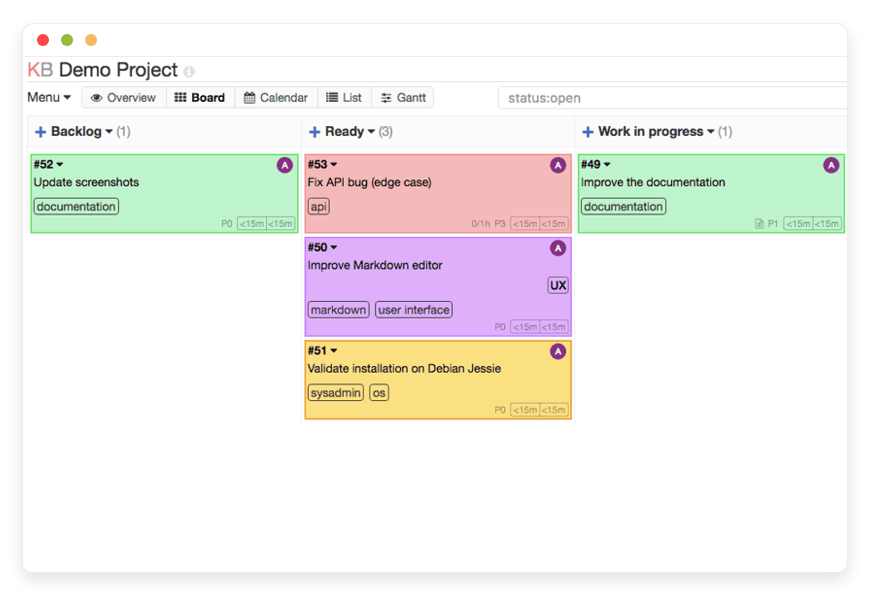Screen dimensions: 870x595
Task: Click the os tag on task #51
Action: click(x=379, y=393)
